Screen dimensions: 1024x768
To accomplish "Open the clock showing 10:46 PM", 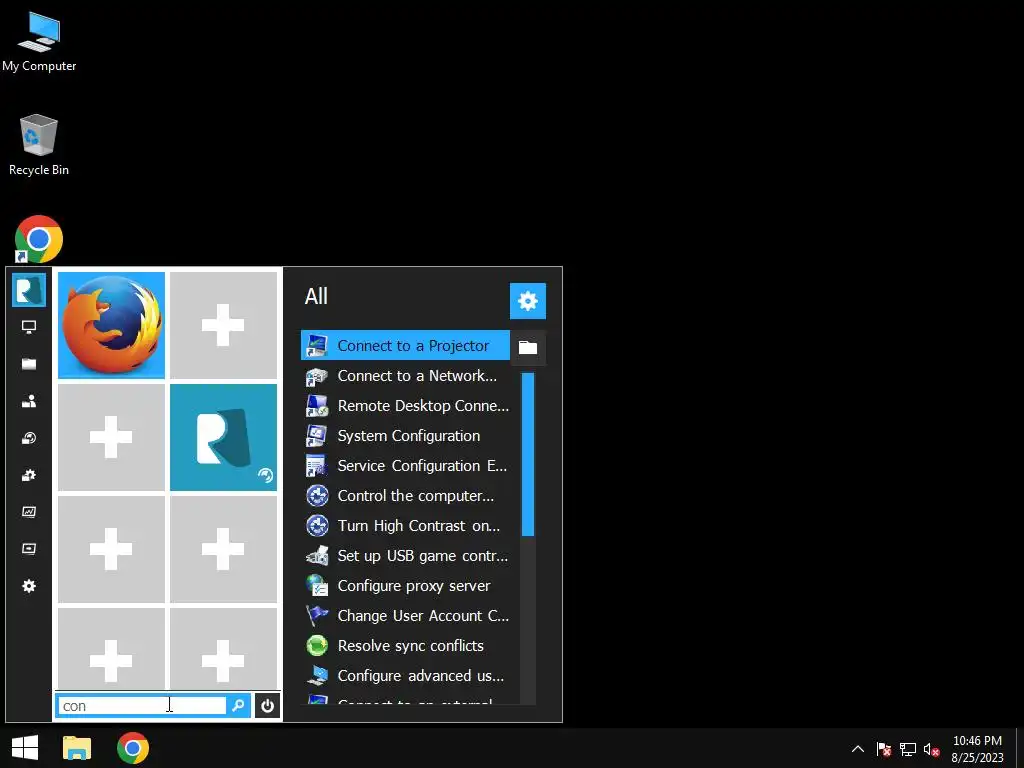I will point(977,749).
